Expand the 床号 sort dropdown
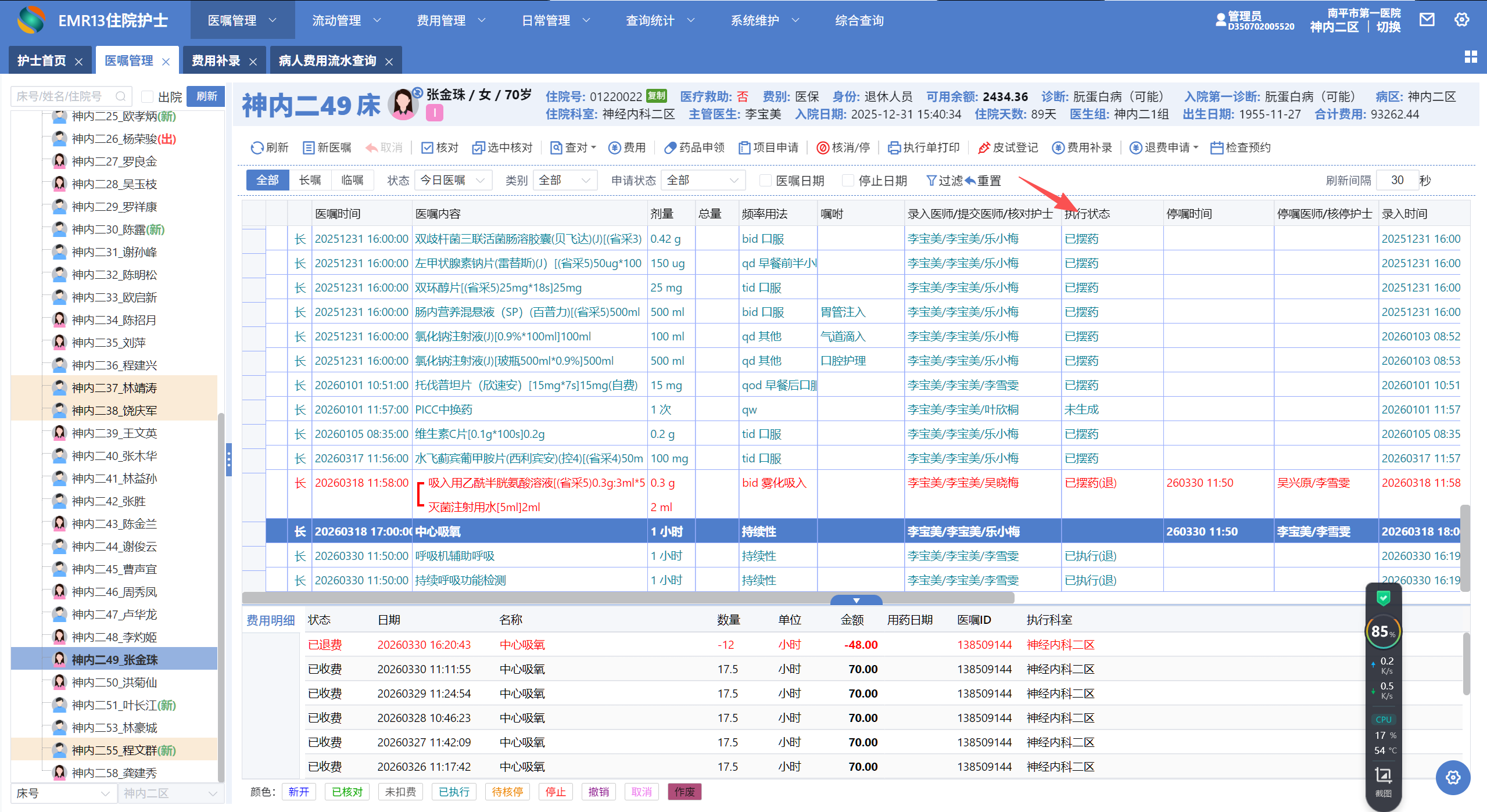Screen dimensions: 1487x812 coord(63,793)
